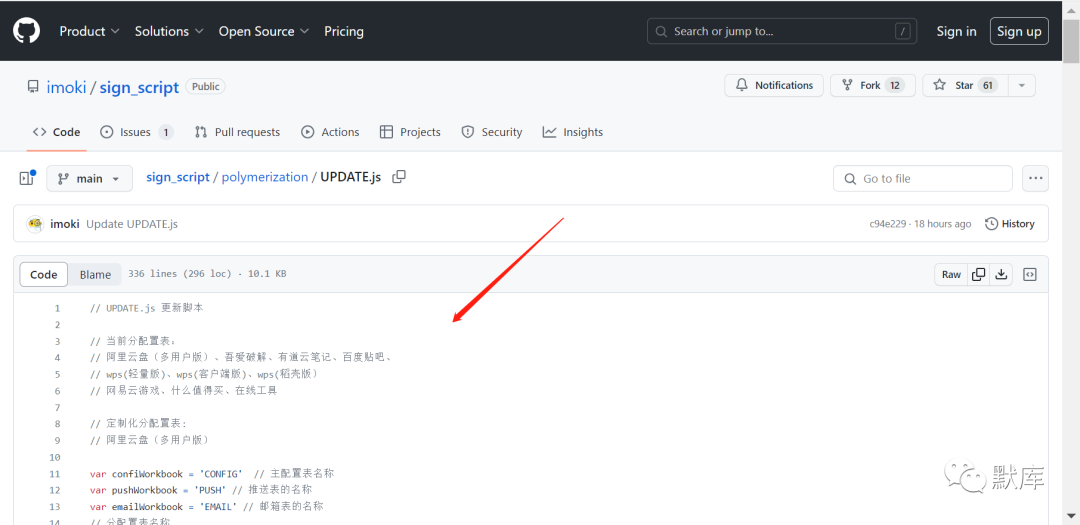Open the sign_script repository link
The width and height of the screenshot is (1080, 525).
(x=139, y=88)
